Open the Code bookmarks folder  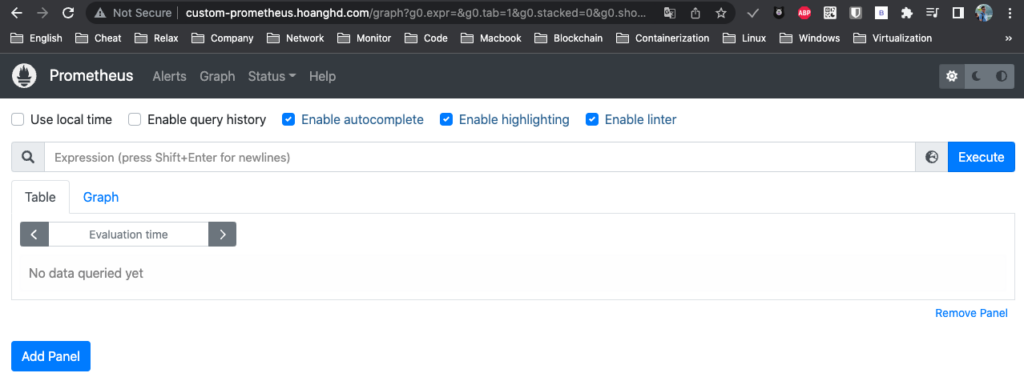pyautogui.click(x=426, y=39)
